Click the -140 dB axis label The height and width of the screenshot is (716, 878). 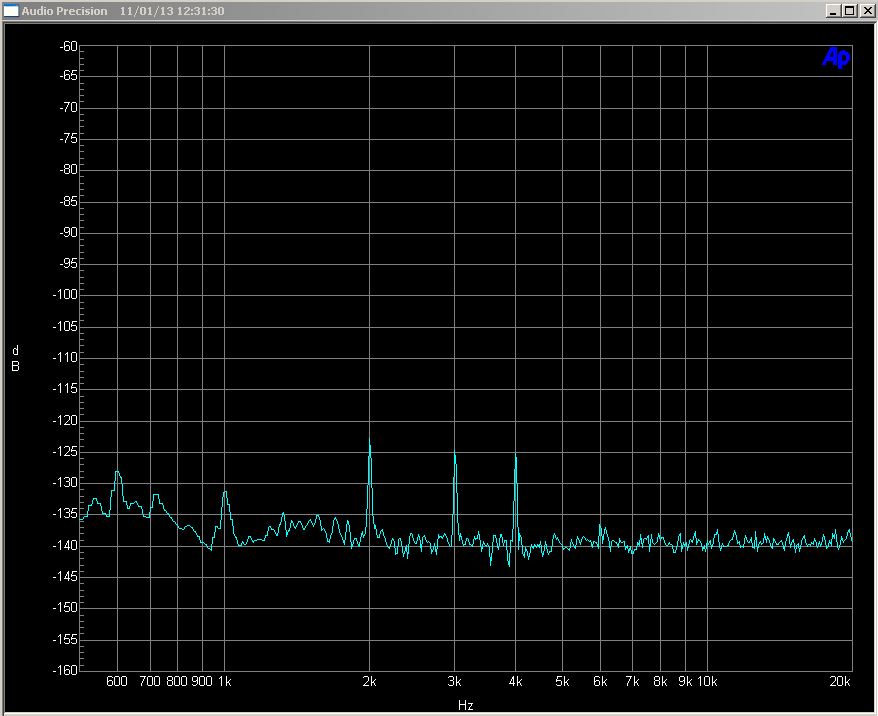tap(65, 545)
